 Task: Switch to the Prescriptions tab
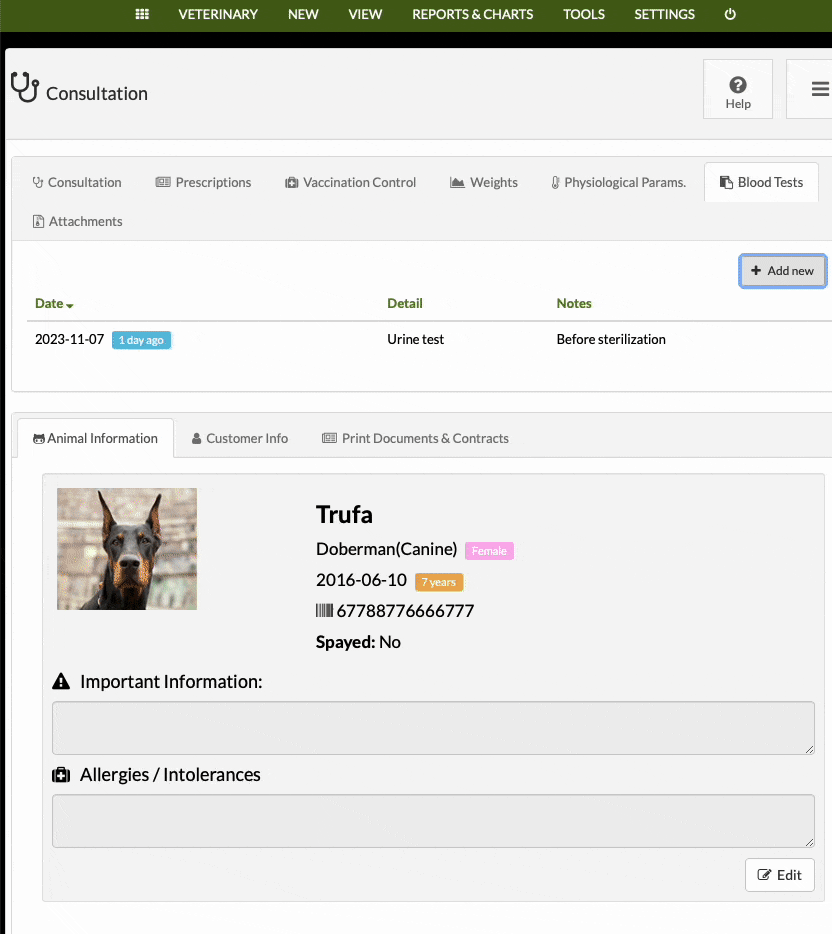[203, 182]
